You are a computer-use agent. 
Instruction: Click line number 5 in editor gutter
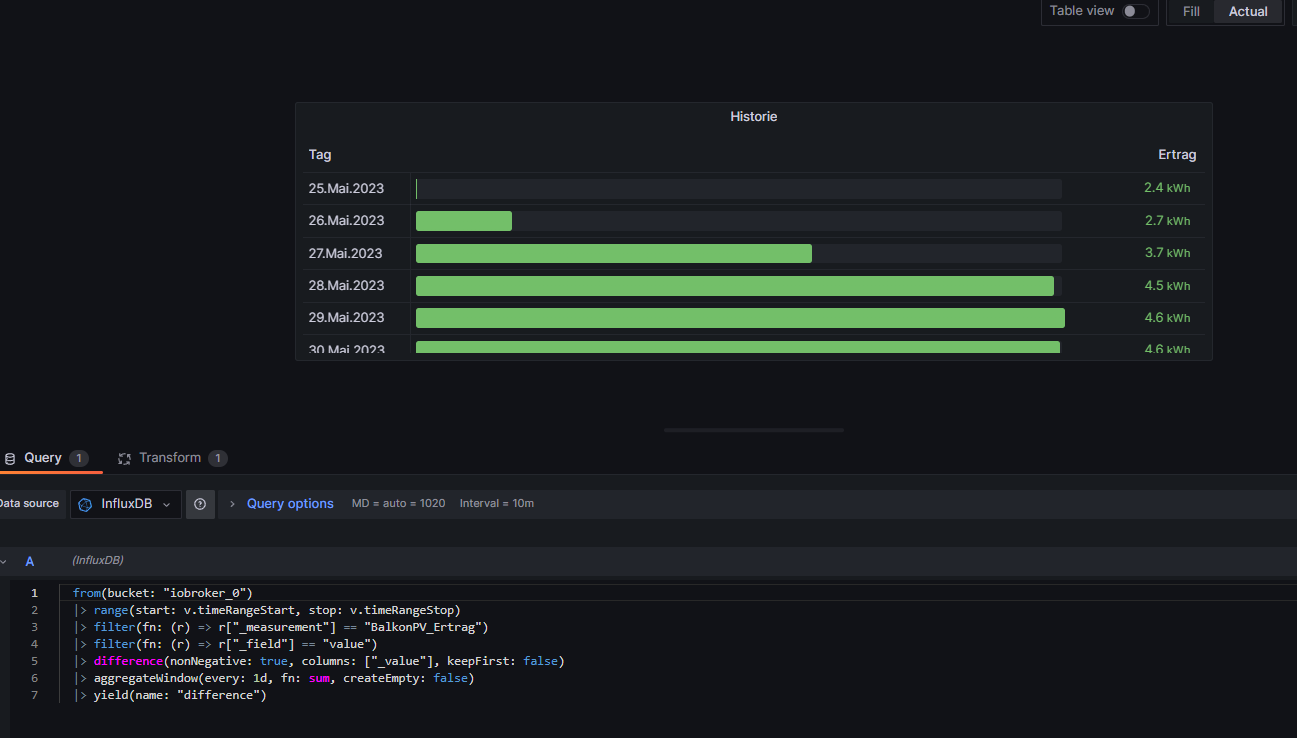(34, 661)
